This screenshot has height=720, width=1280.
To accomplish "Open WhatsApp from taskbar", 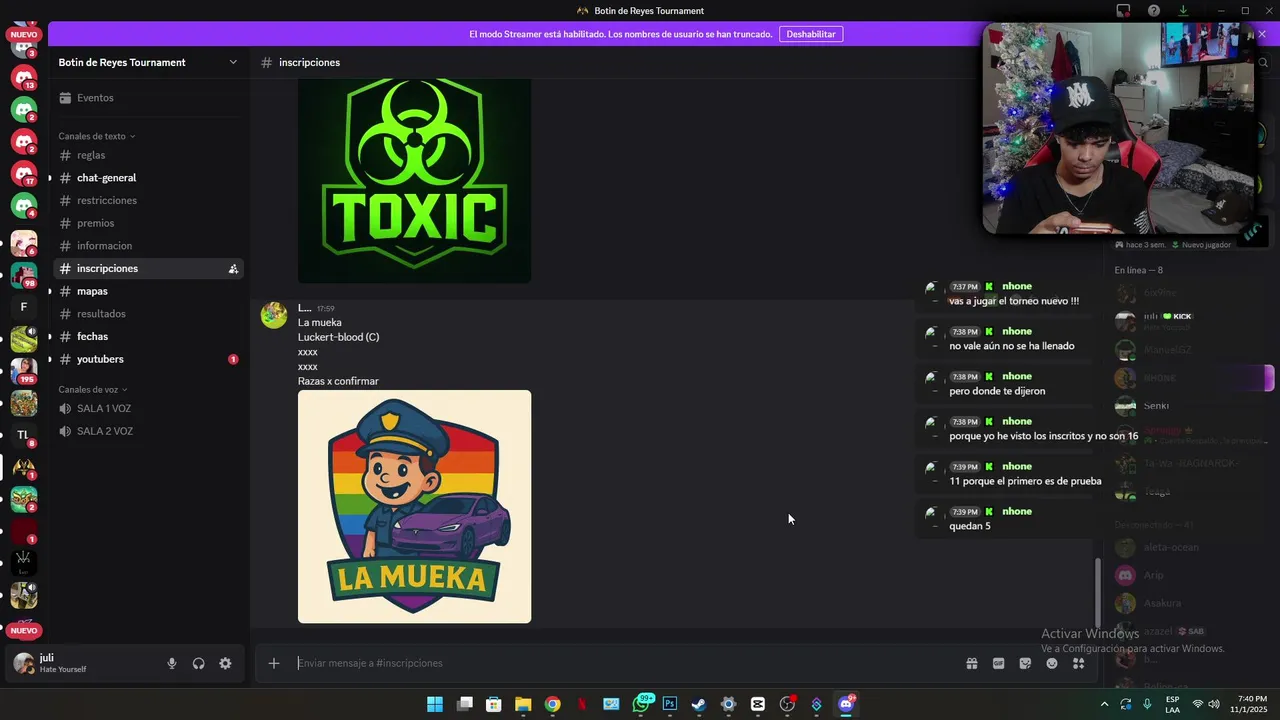I will pyautogui.click(x=641, y=704).
